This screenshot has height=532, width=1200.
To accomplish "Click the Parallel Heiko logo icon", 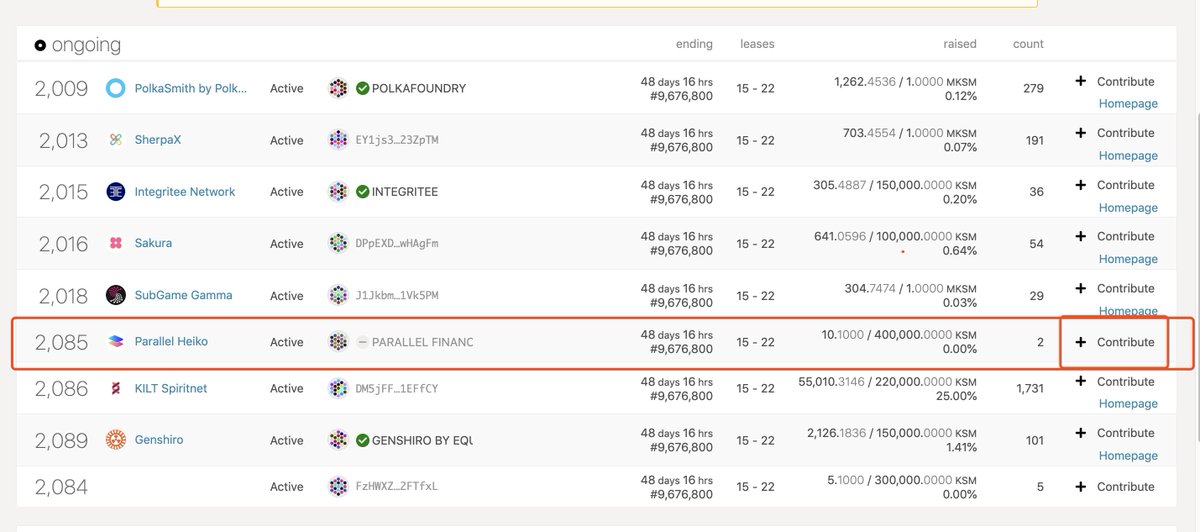I will [116, 342].
